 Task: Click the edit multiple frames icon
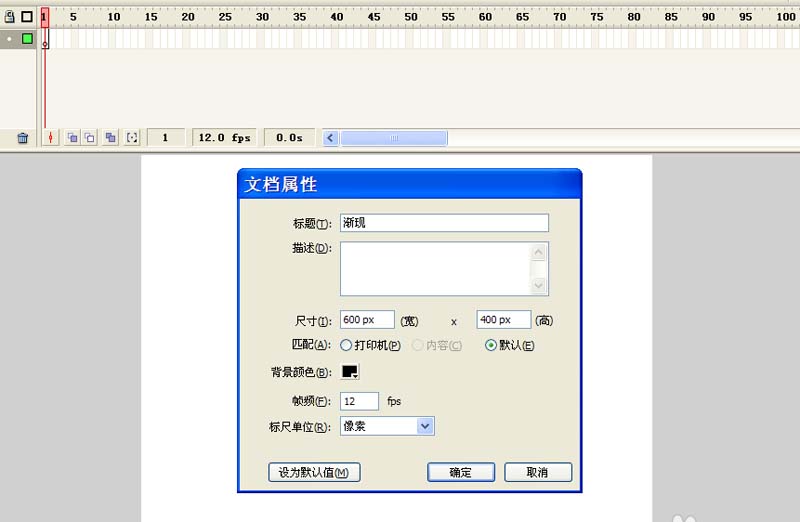(110, 138)
